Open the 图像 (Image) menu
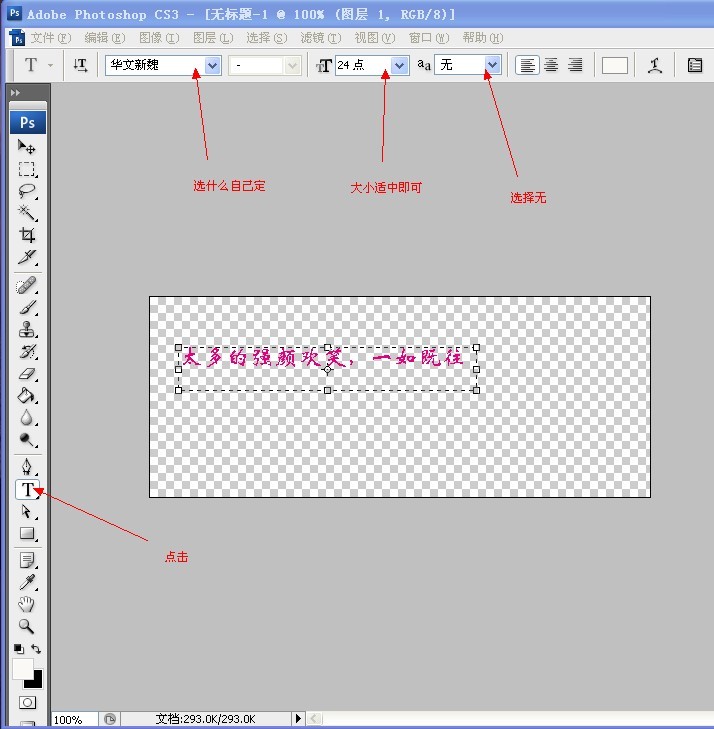This screenshot has height=729, width=714. (x=159, y=38)
